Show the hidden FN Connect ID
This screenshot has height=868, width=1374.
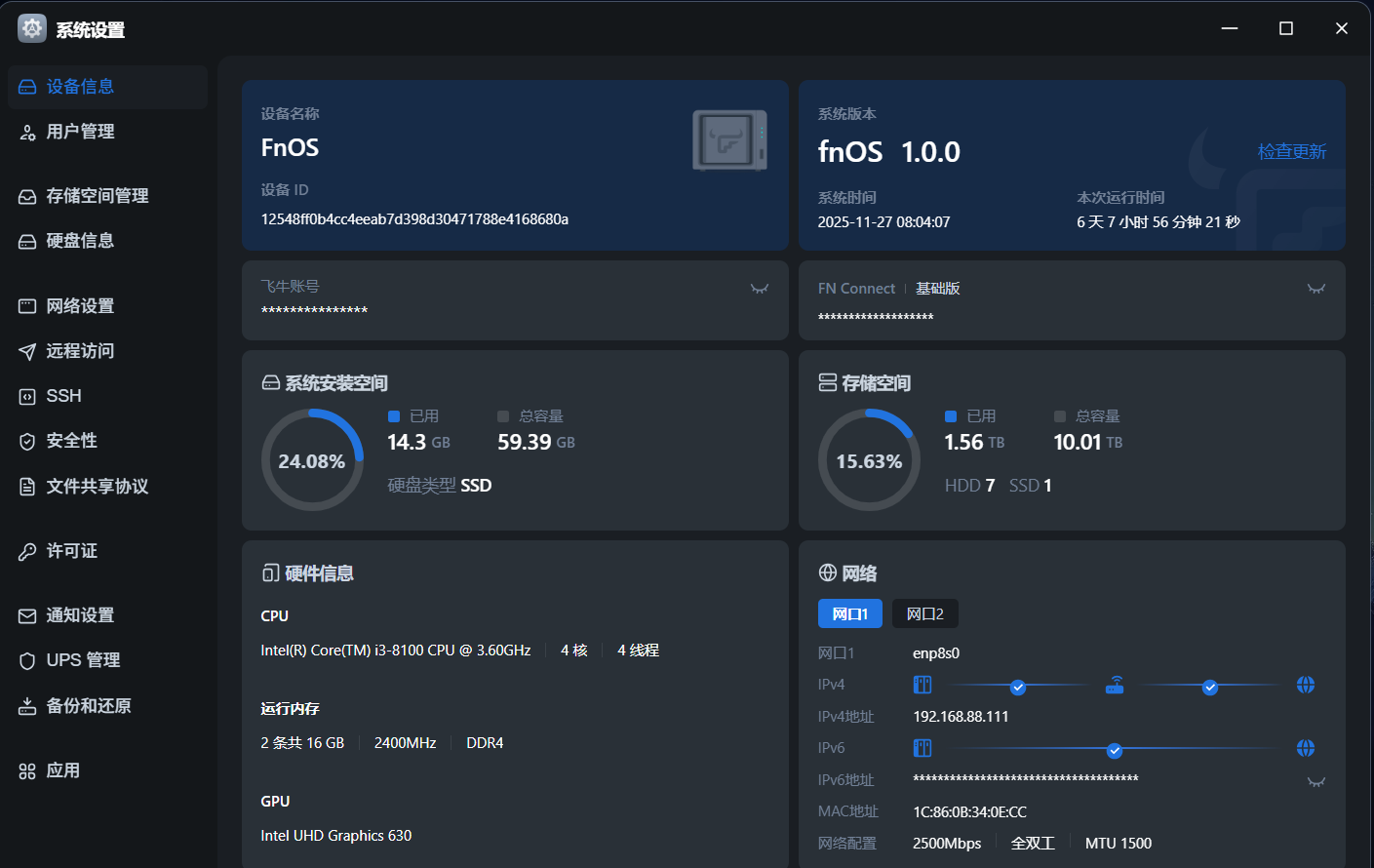coord(1316,289)
